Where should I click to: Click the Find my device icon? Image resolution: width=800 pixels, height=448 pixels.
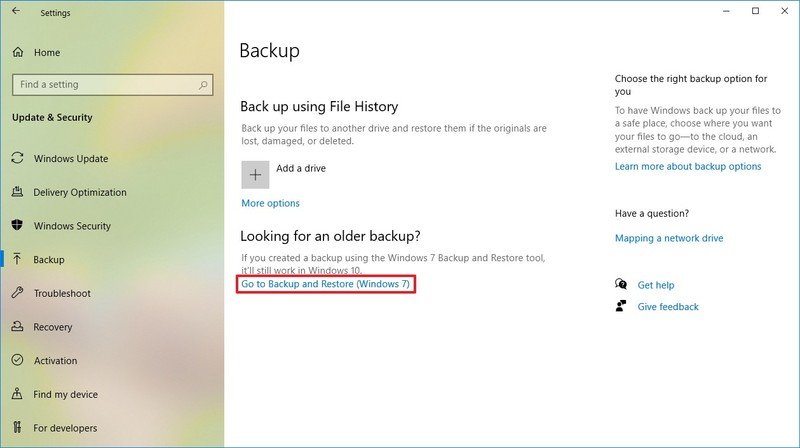point(17,394)
